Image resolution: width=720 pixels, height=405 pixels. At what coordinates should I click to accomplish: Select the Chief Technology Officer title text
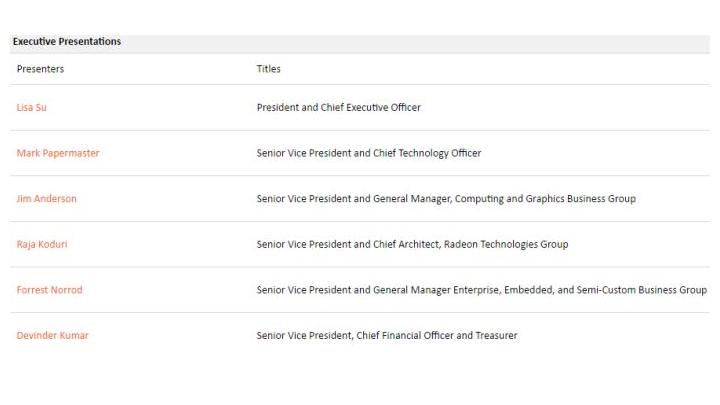point(369,153)
